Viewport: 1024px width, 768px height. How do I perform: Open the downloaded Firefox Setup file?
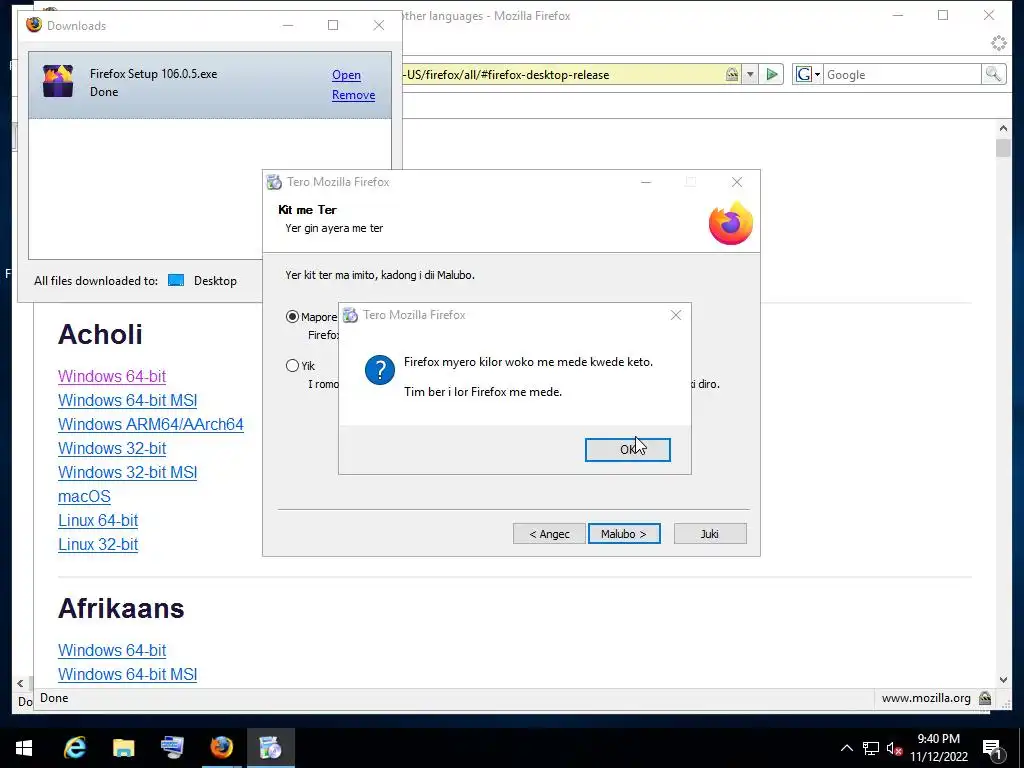346,75
